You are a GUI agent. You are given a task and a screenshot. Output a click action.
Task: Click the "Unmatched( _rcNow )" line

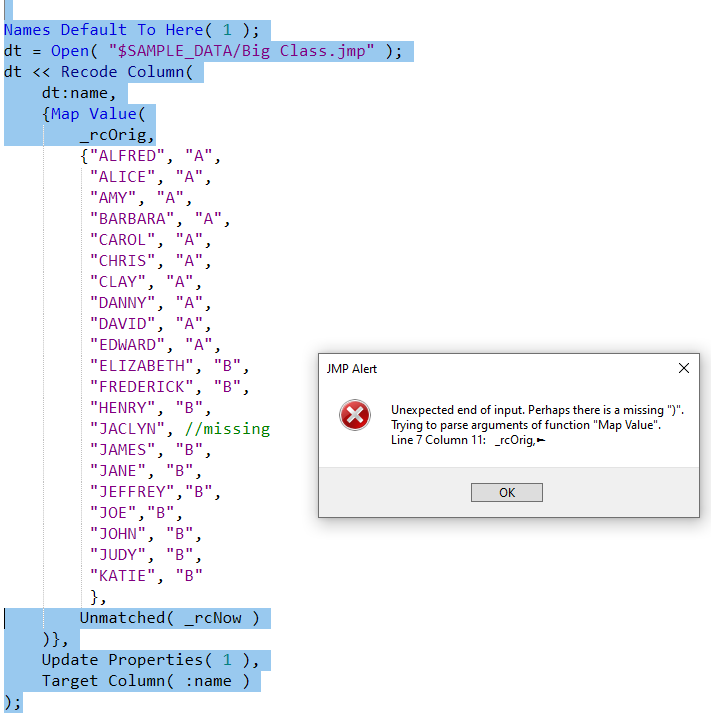pyautogui.click(x=169, y=618)
